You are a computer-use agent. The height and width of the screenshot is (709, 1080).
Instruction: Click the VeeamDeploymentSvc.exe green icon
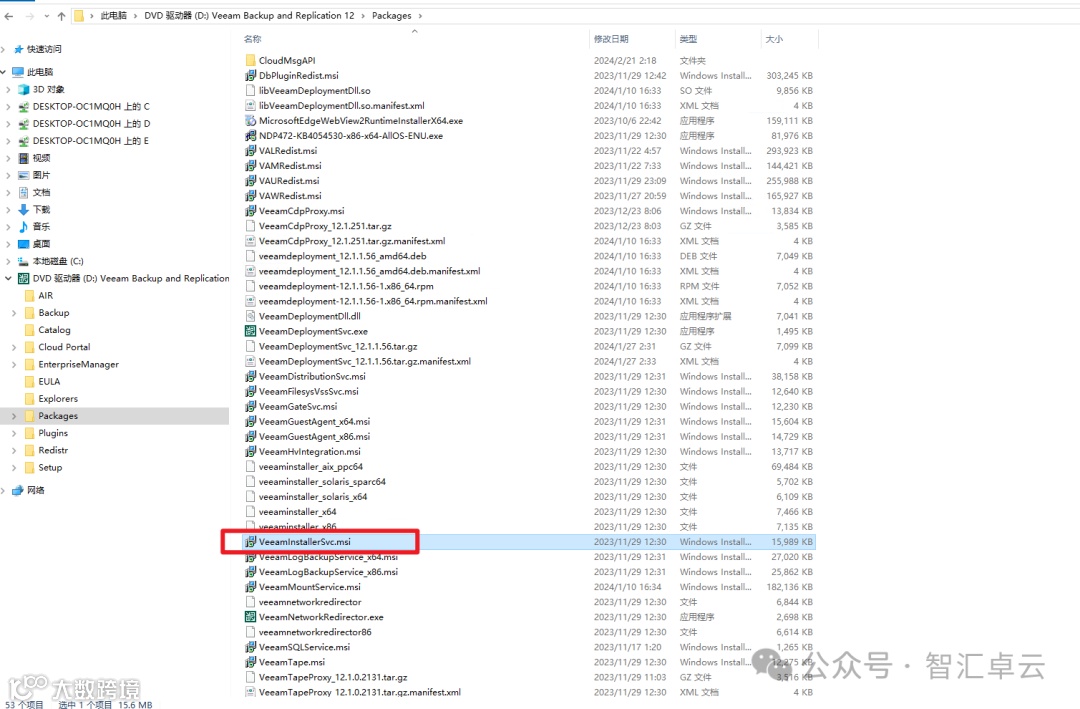[x=251, y=331]
